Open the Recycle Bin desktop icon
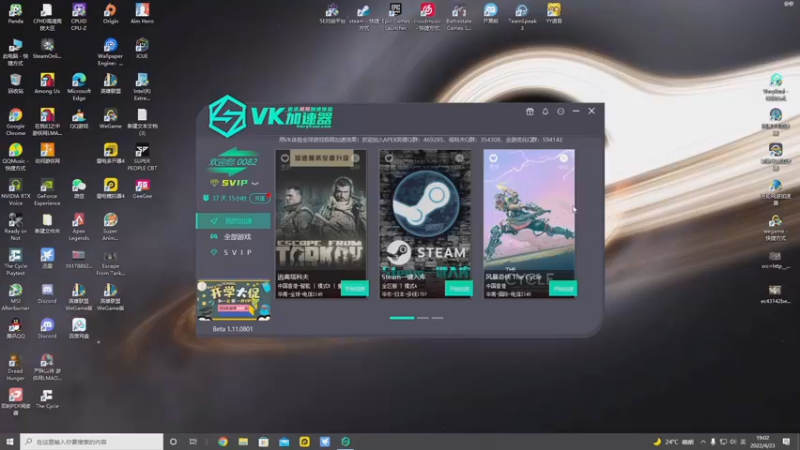Image resolution: width=800 pixels, height=450 pixels. click(15, 84)
